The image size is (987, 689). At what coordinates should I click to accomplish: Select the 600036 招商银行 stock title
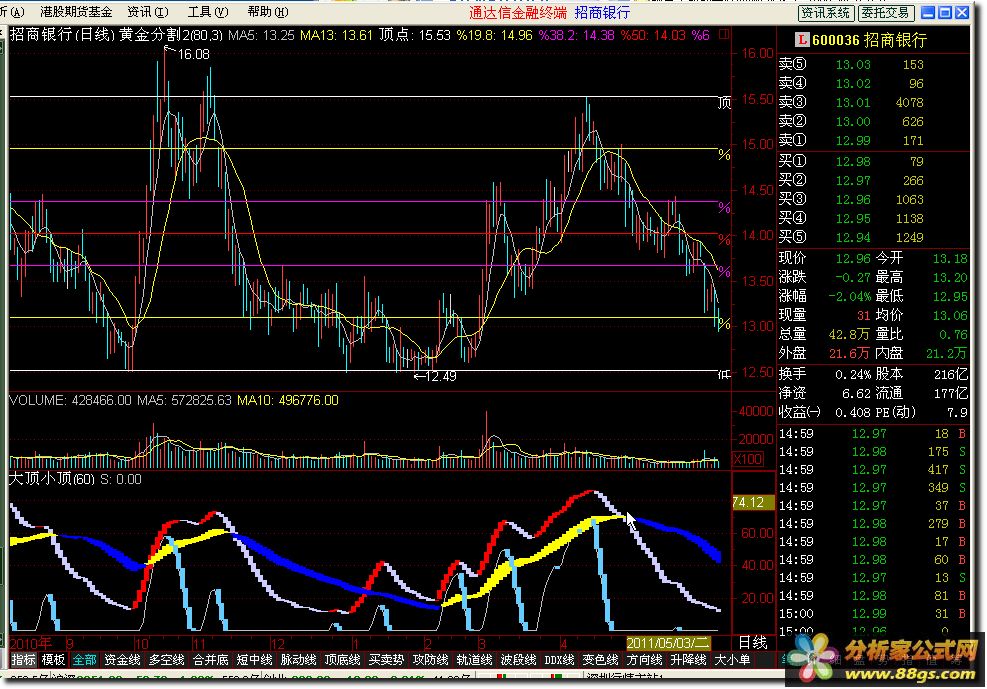point(869,40)
